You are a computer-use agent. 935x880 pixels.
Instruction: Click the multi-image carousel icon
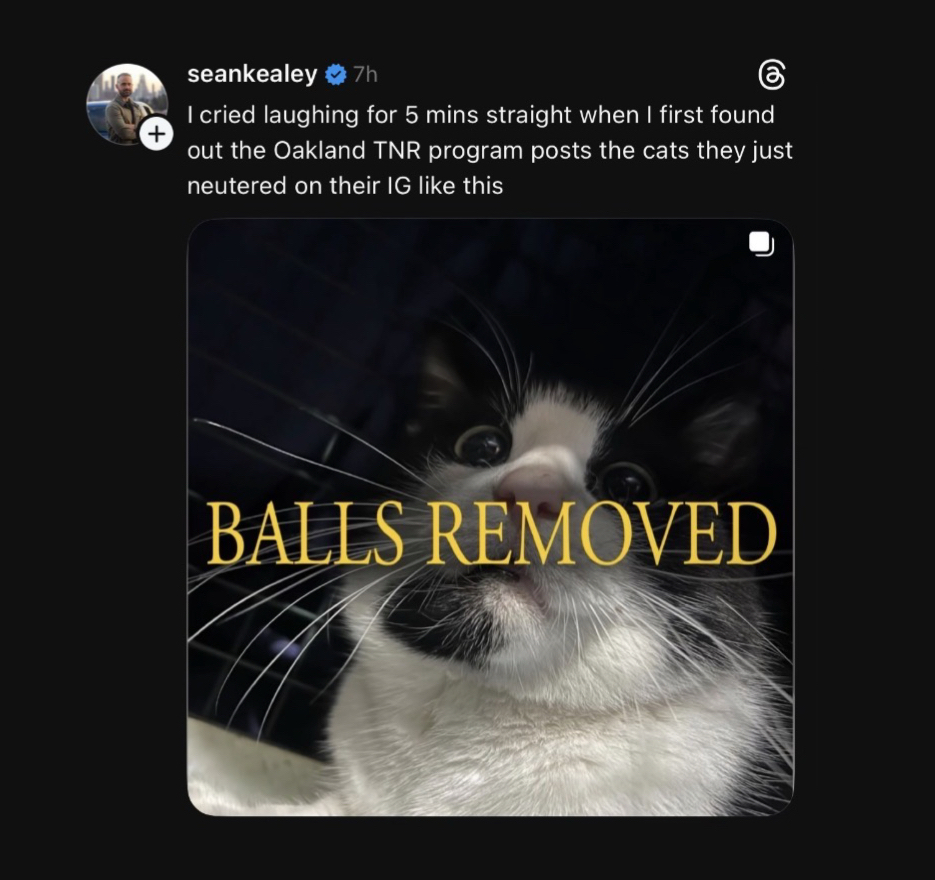coord(761,244)
